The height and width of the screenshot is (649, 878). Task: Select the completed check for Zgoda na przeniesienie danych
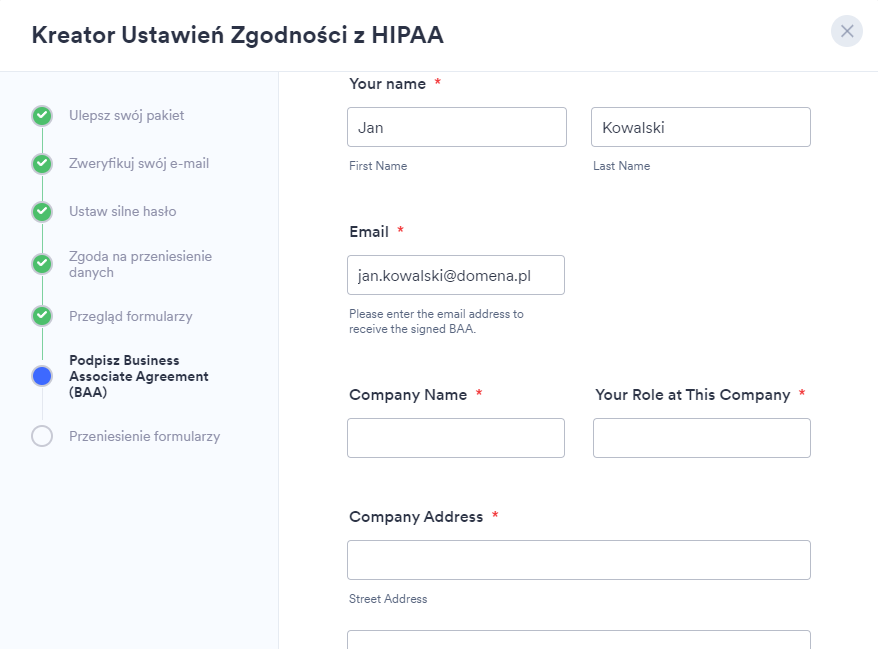click(42, 264)
